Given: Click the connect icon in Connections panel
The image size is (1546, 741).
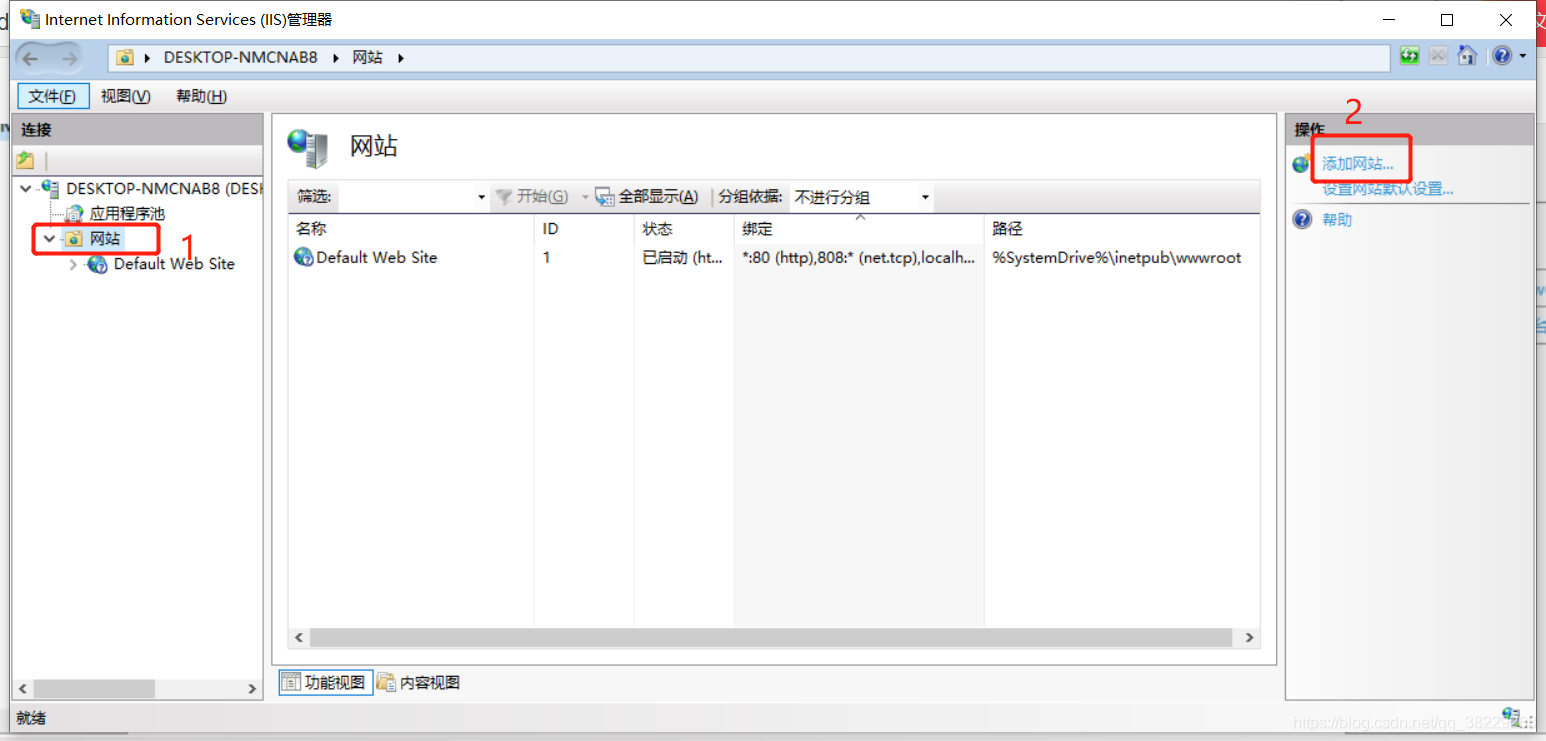Looking at the screenshot, I should (25, 160).
